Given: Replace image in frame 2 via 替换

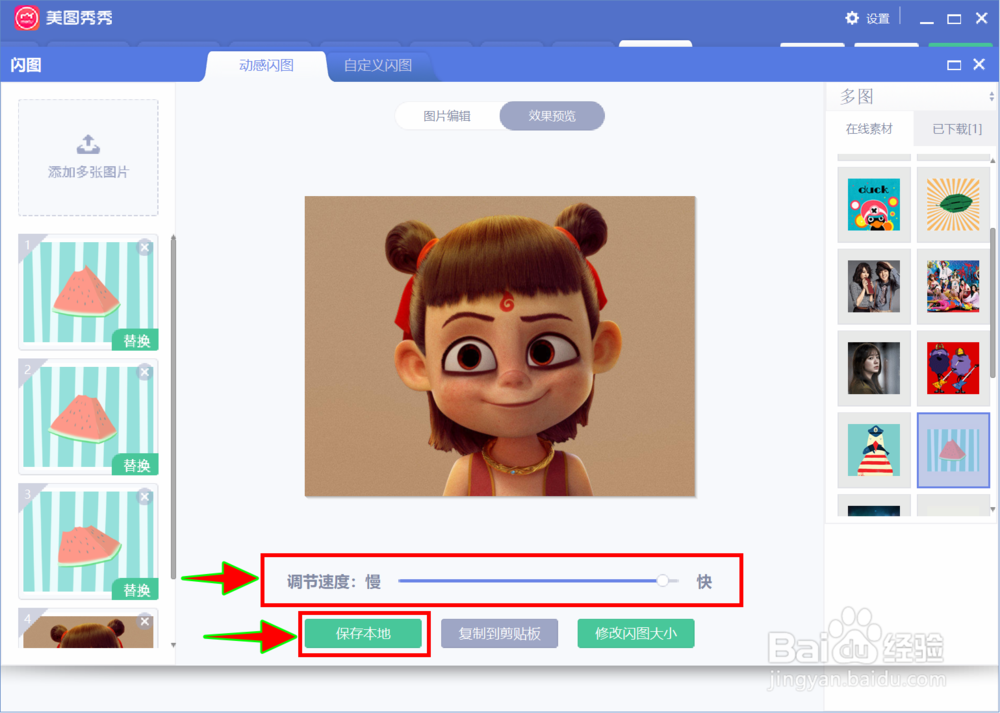Looking at the screenshot, I should pyautogui.click(x=136, y=465).
